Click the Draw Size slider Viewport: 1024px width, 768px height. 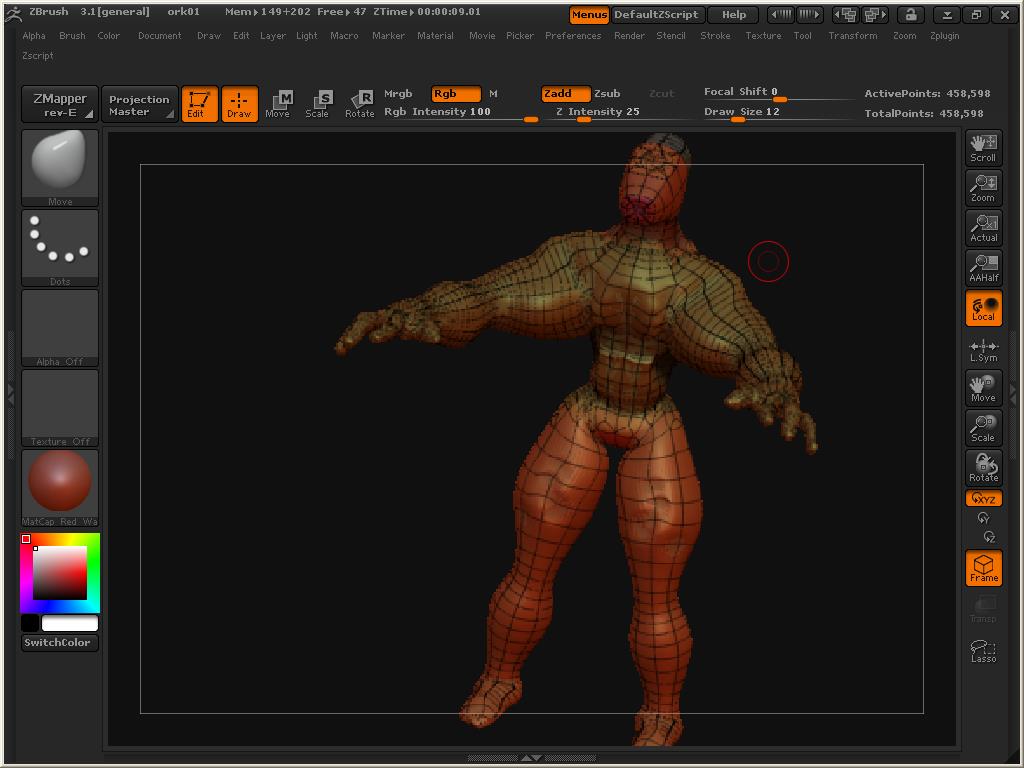click(778, 112)
